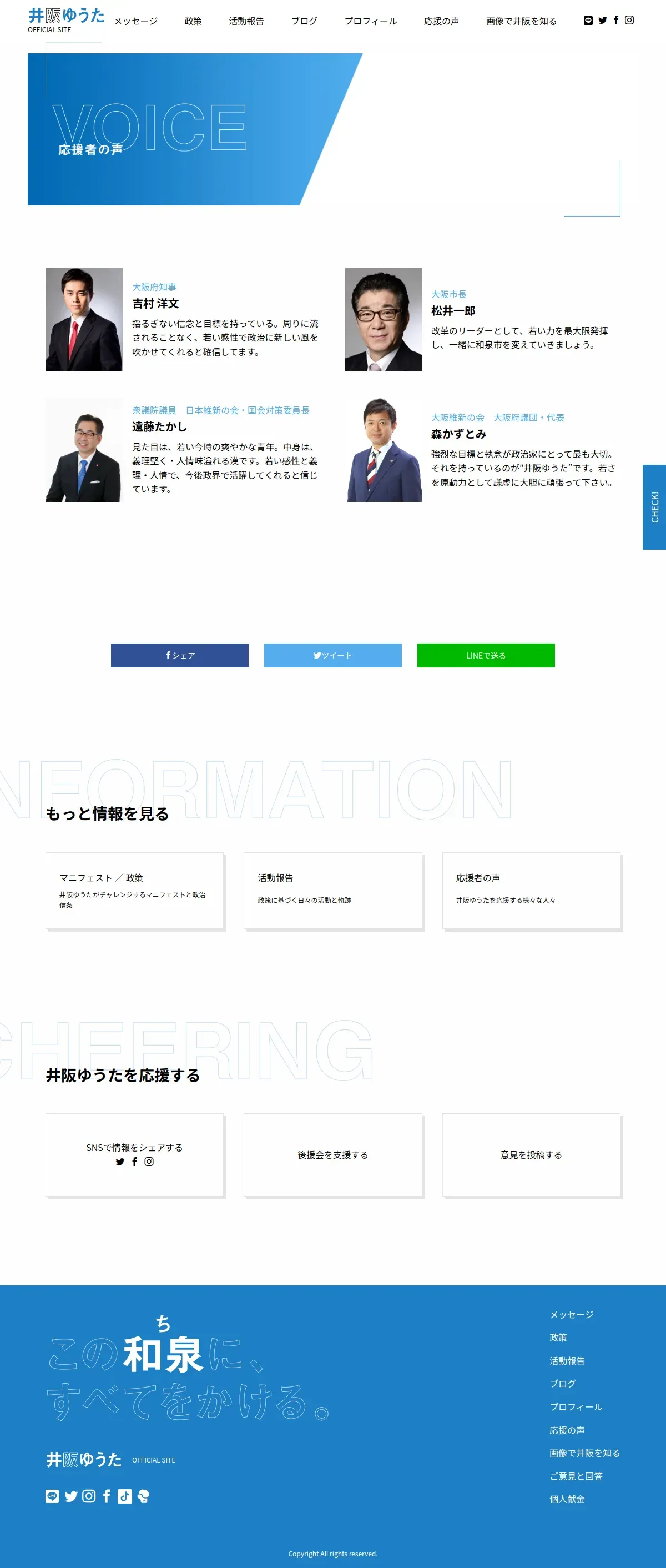Click the 後援会を支援する card

pyautogui.click(x=332, y=1155)
